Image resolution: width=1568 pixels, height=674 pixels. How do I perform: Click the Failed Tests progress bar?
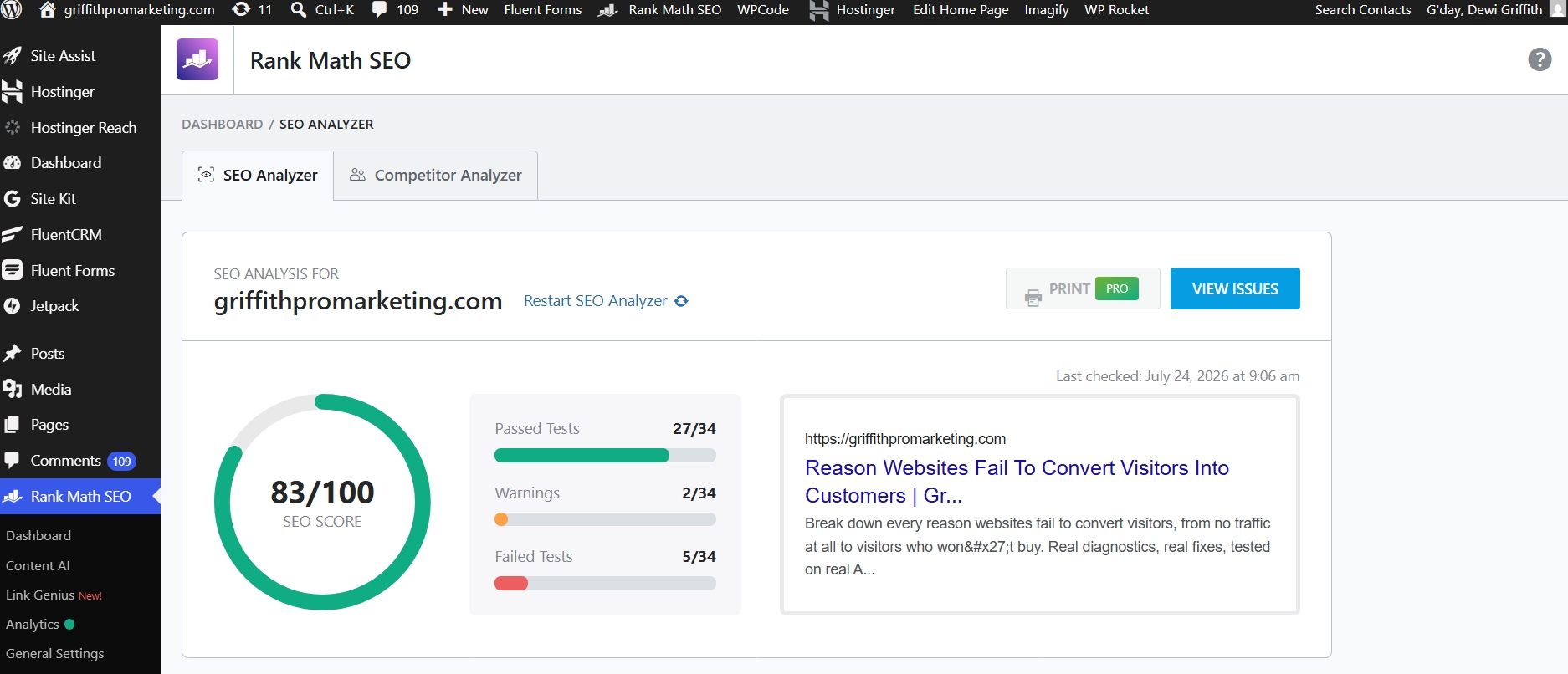(605, 584)
